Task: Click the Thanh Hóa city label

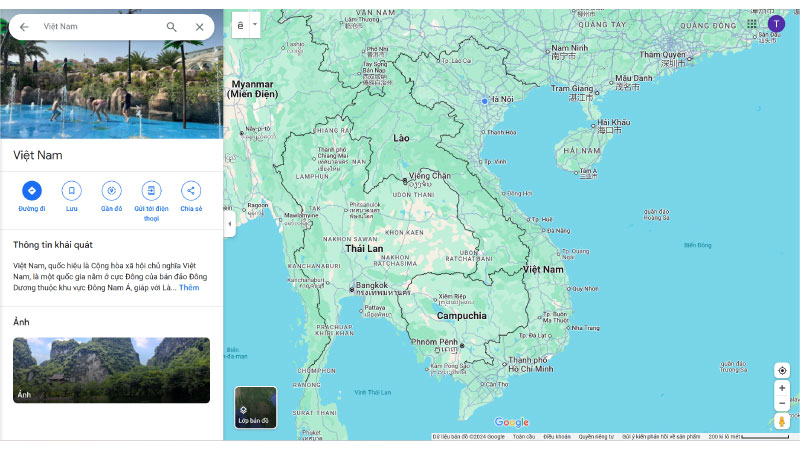Action: (x=501, y=132)
